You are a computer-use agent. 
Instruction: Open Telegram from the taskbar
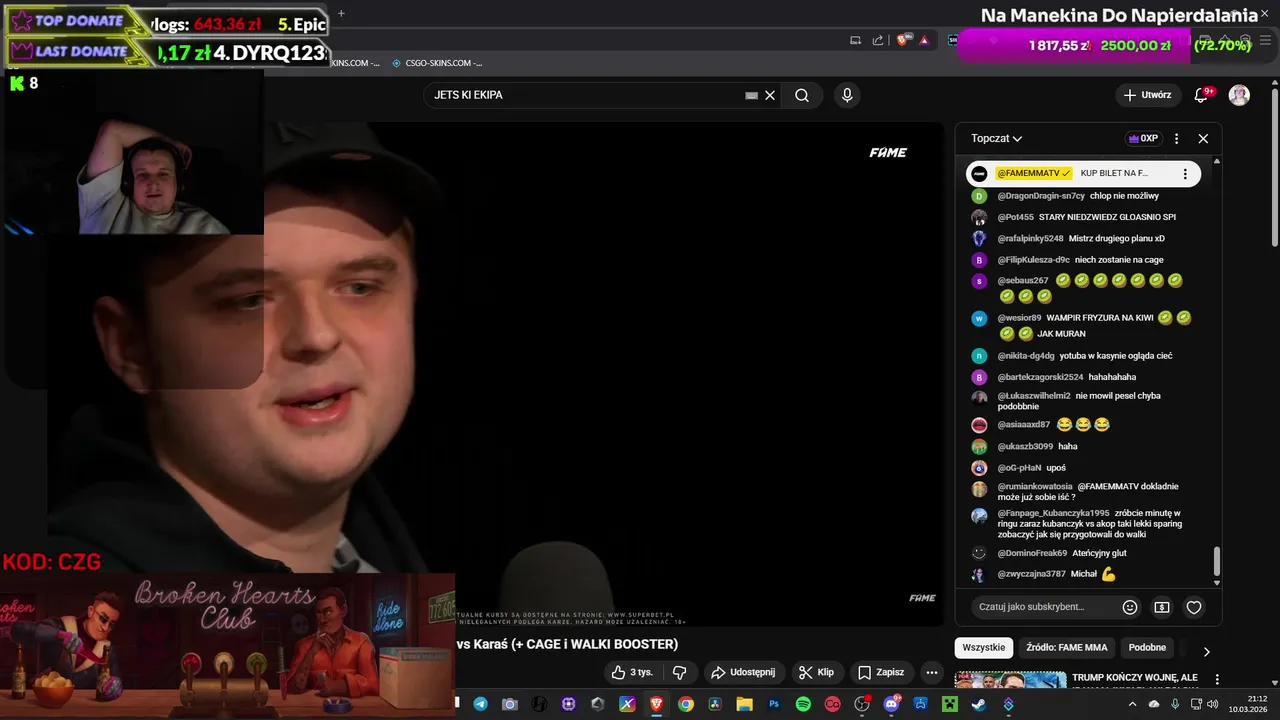[480, 704]
